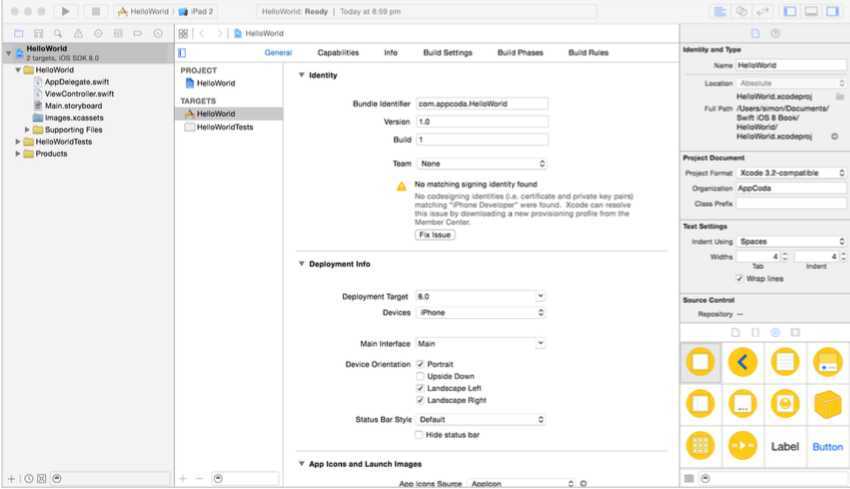Open the Project navigator folder icon

(19, 34)
